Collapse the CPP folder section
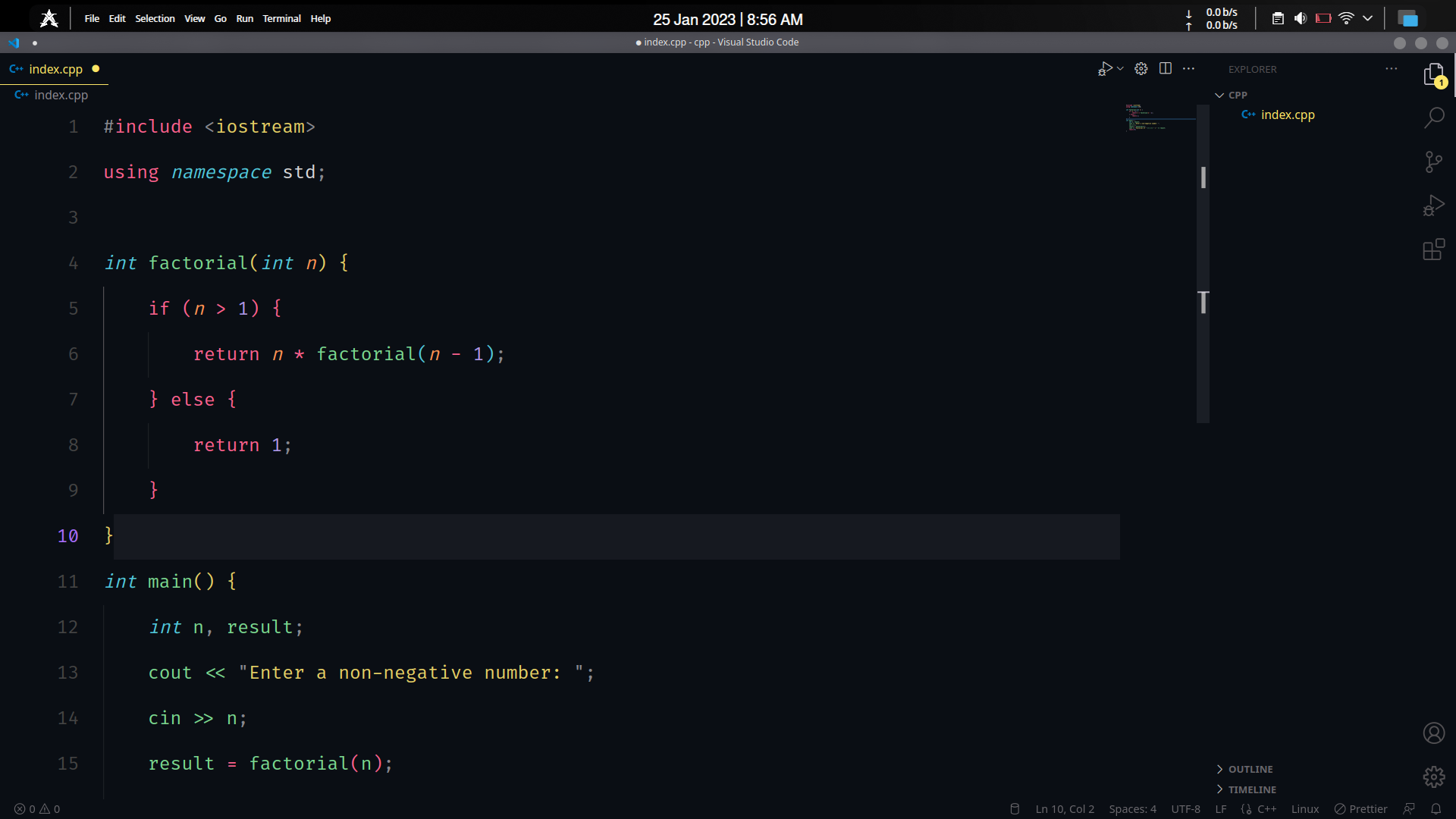The image size is (1456, 819). [x=1231, y=95]
